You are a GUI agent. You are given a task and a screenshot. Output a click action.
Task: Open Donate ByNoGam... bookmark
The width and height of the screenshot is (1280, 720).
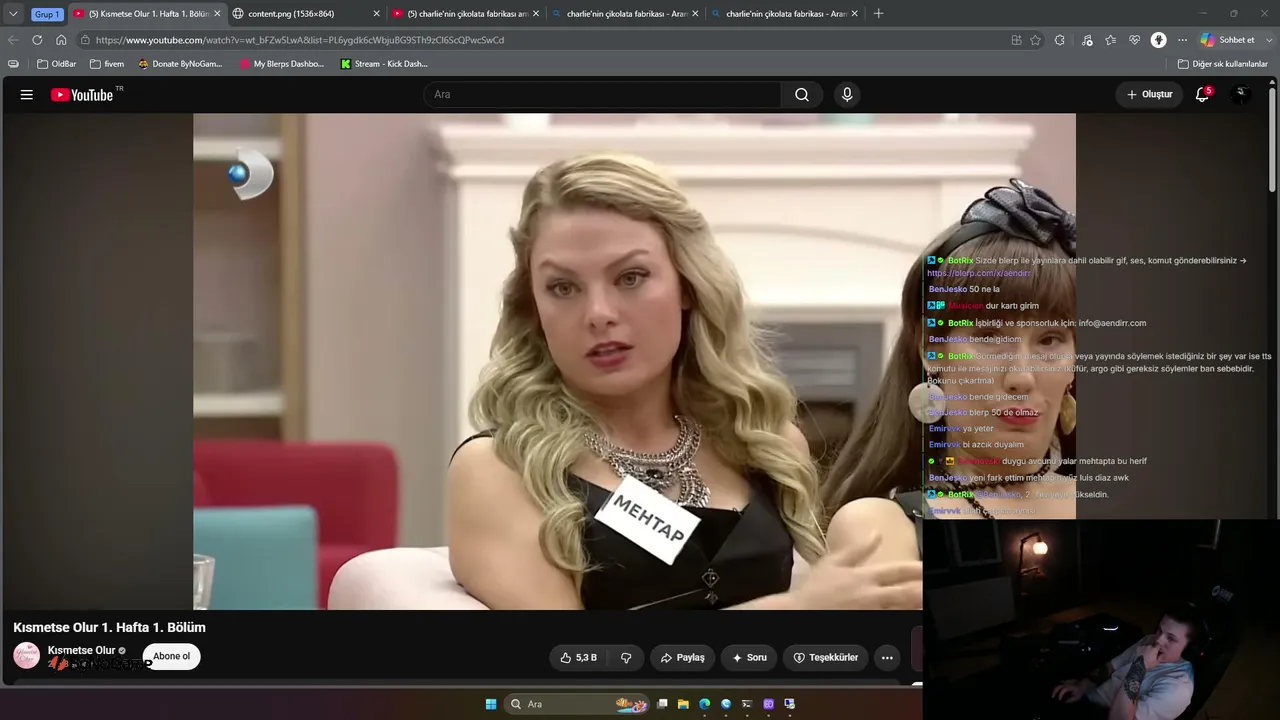point(180,64)
